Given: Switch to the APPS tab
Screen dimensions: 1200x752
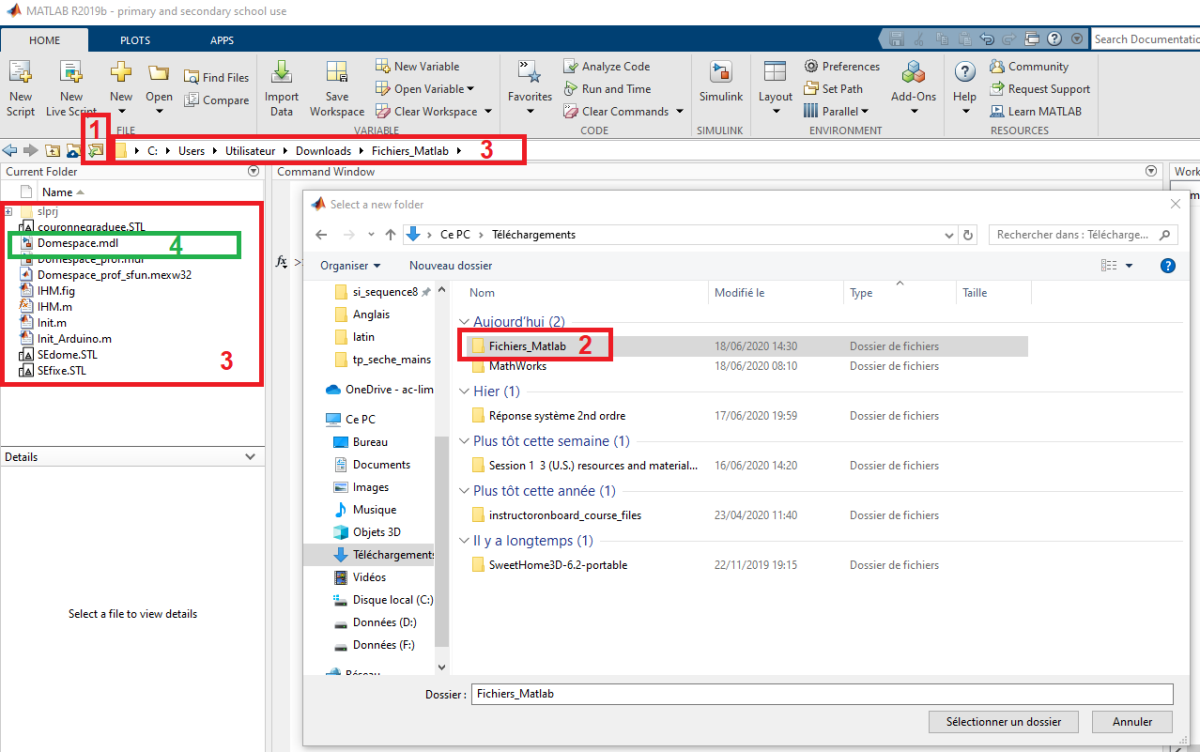Looking at the screenshot, I should click(x=222, y=40).
